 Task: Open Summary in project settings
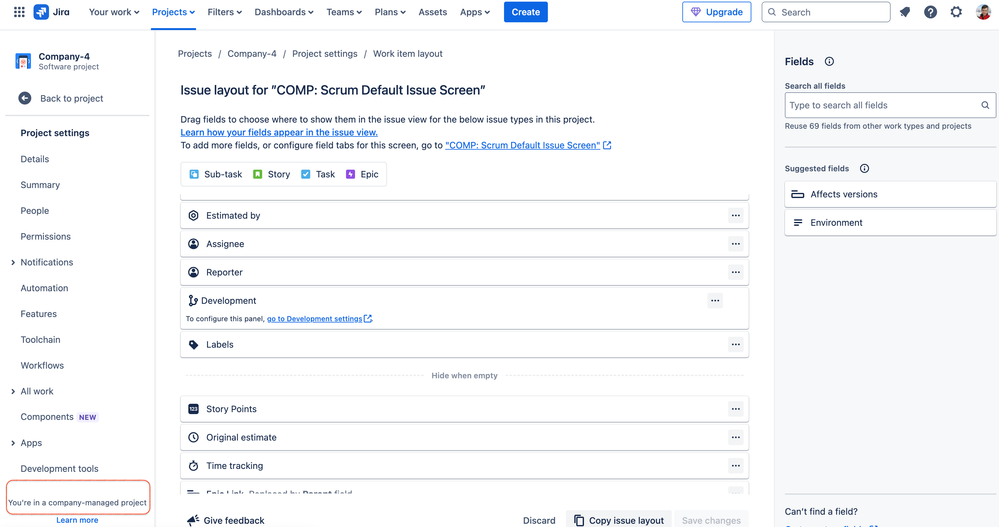coord(40,185)
